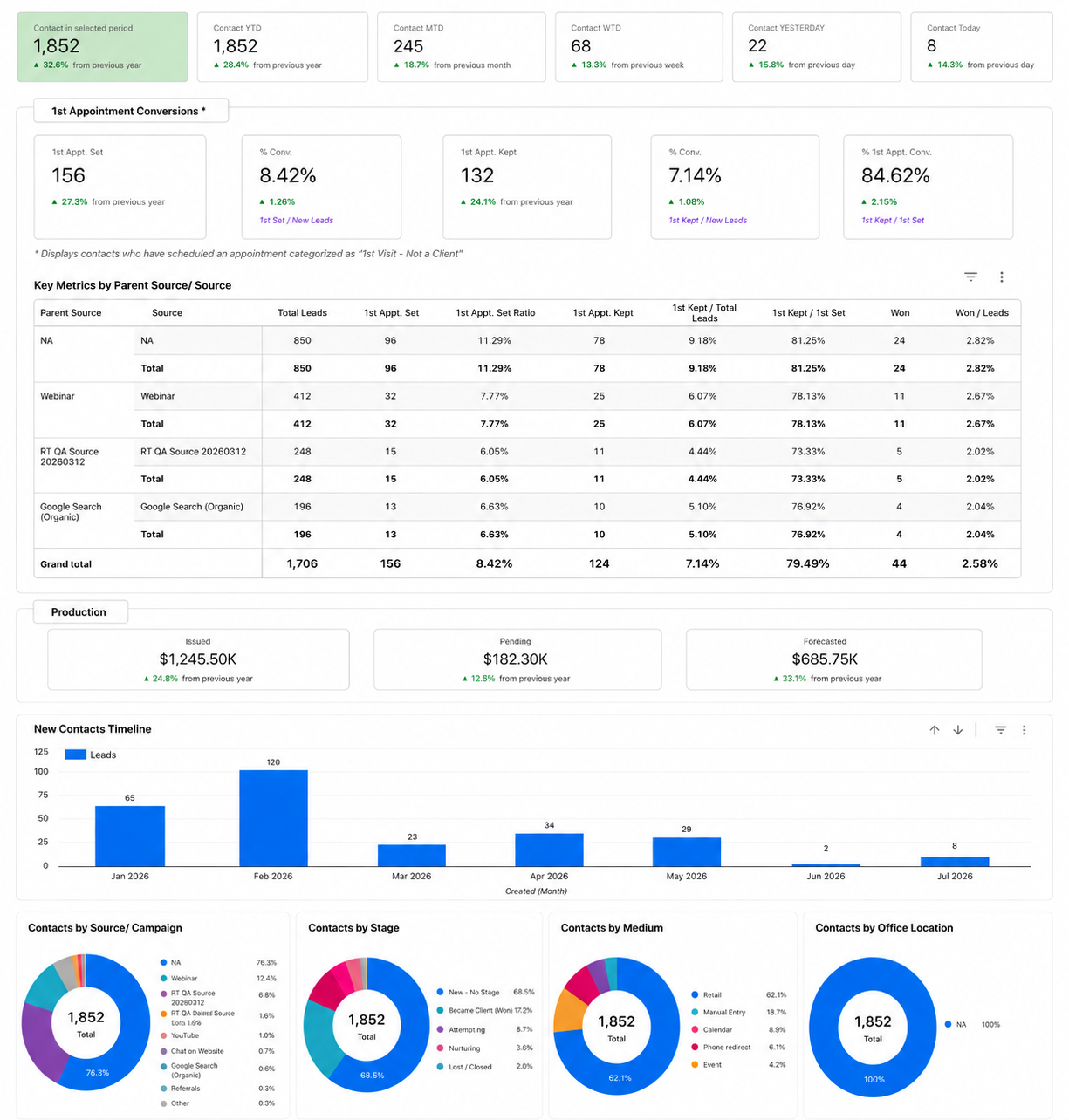The image size is (1069, 1120).
Task: Click Webinar legend dot in Source chart
Action: 164,979
